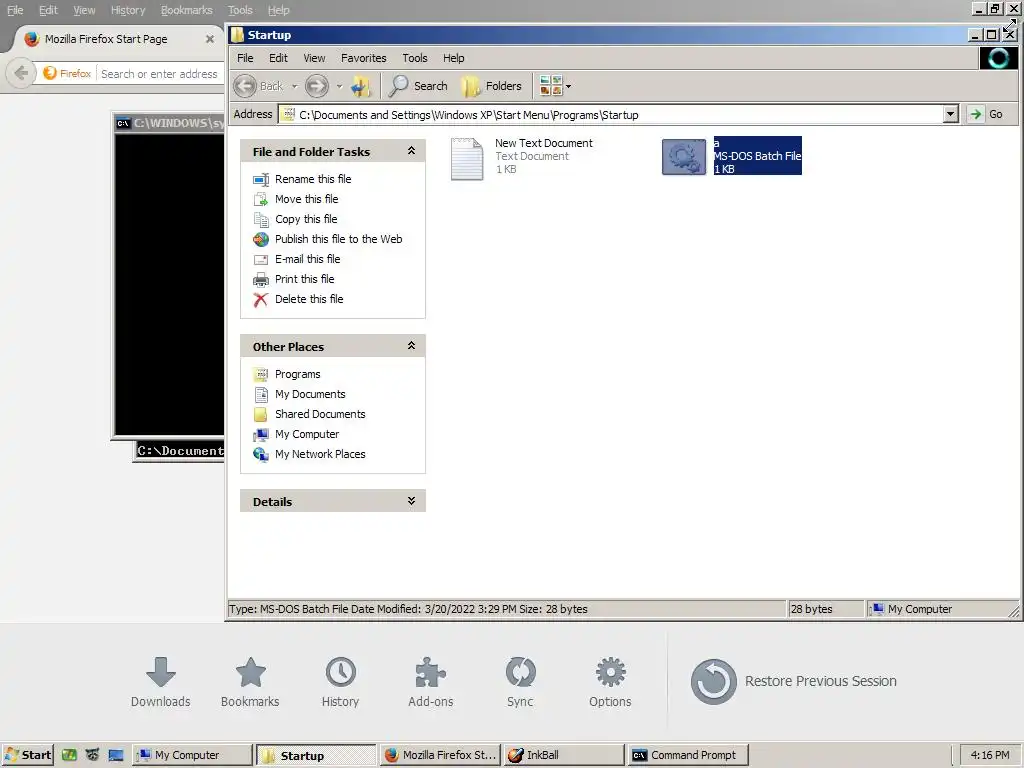
Task: Open the Favorites menu
Action: click(364, 58)
